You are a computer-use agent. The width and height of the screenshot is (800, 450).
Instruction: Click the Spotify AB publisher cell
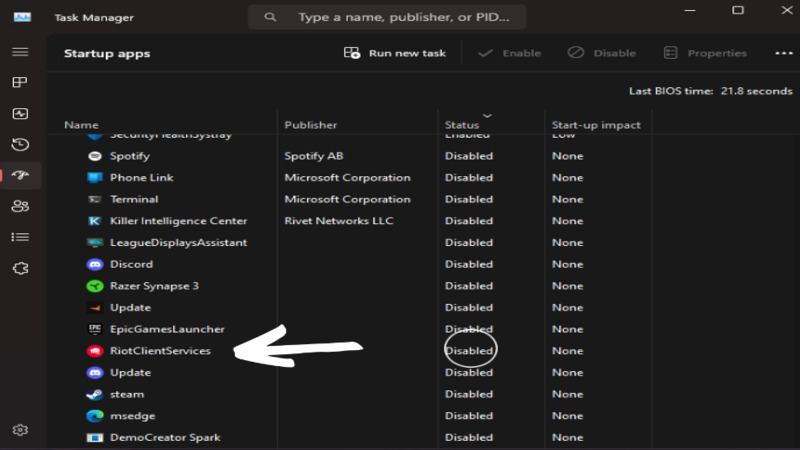click(314, 156)
